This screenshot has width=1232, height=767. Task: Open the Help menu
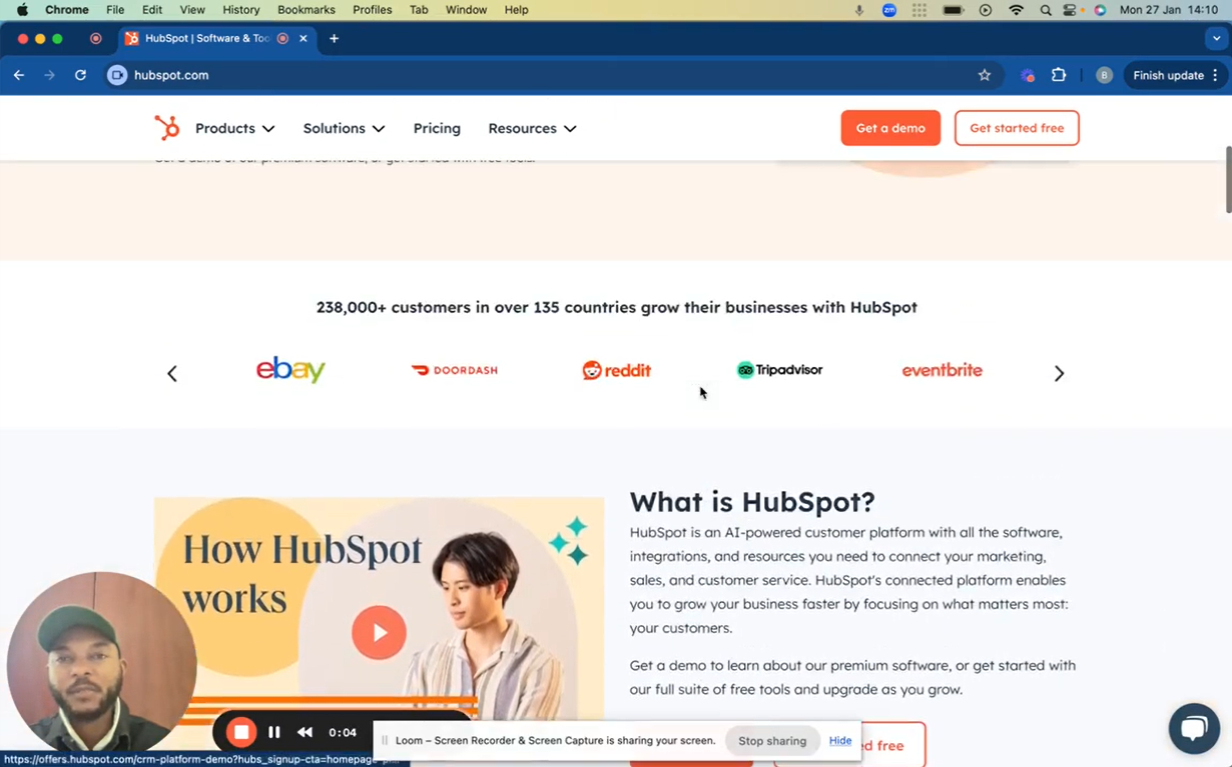516,10
